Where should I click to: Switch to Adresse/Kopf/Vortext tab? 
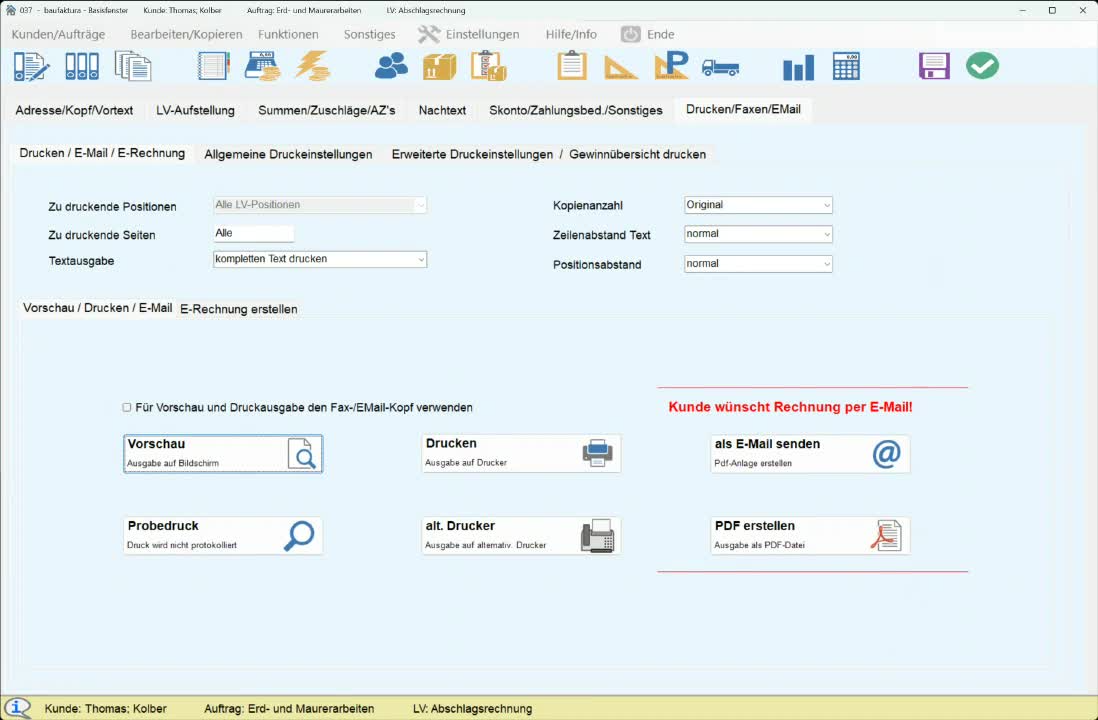tap(74, 110)
